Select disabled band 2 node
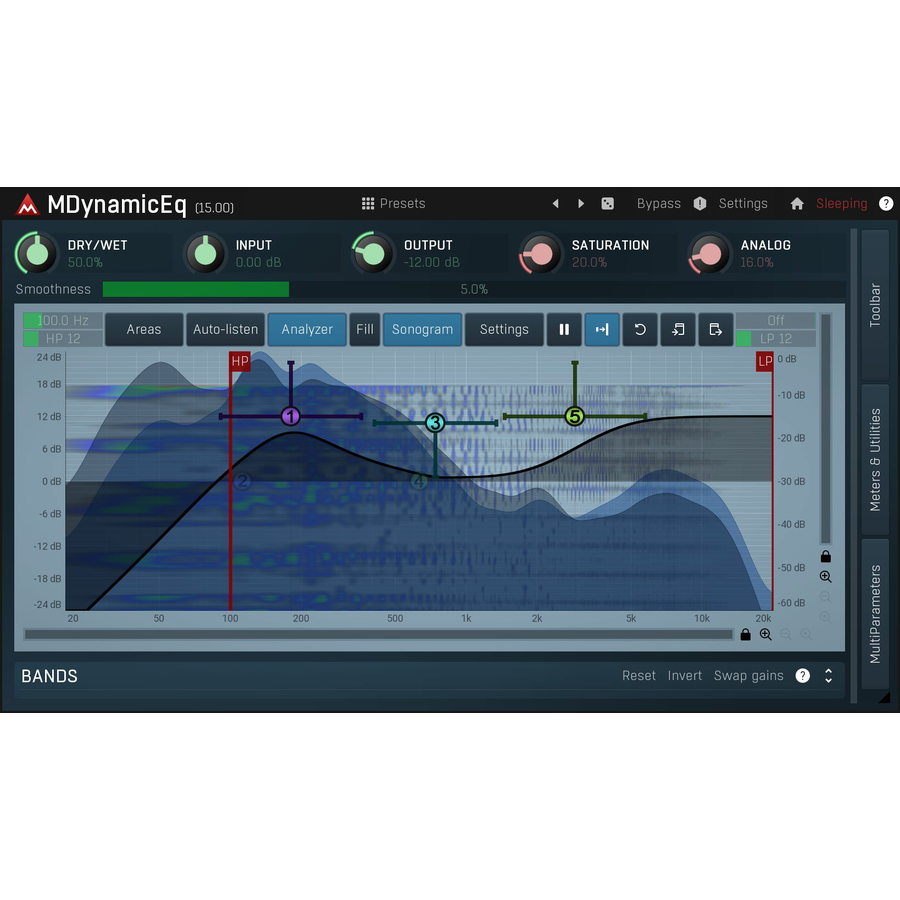This screenshot has width=900, height=900. click(242, 481)
